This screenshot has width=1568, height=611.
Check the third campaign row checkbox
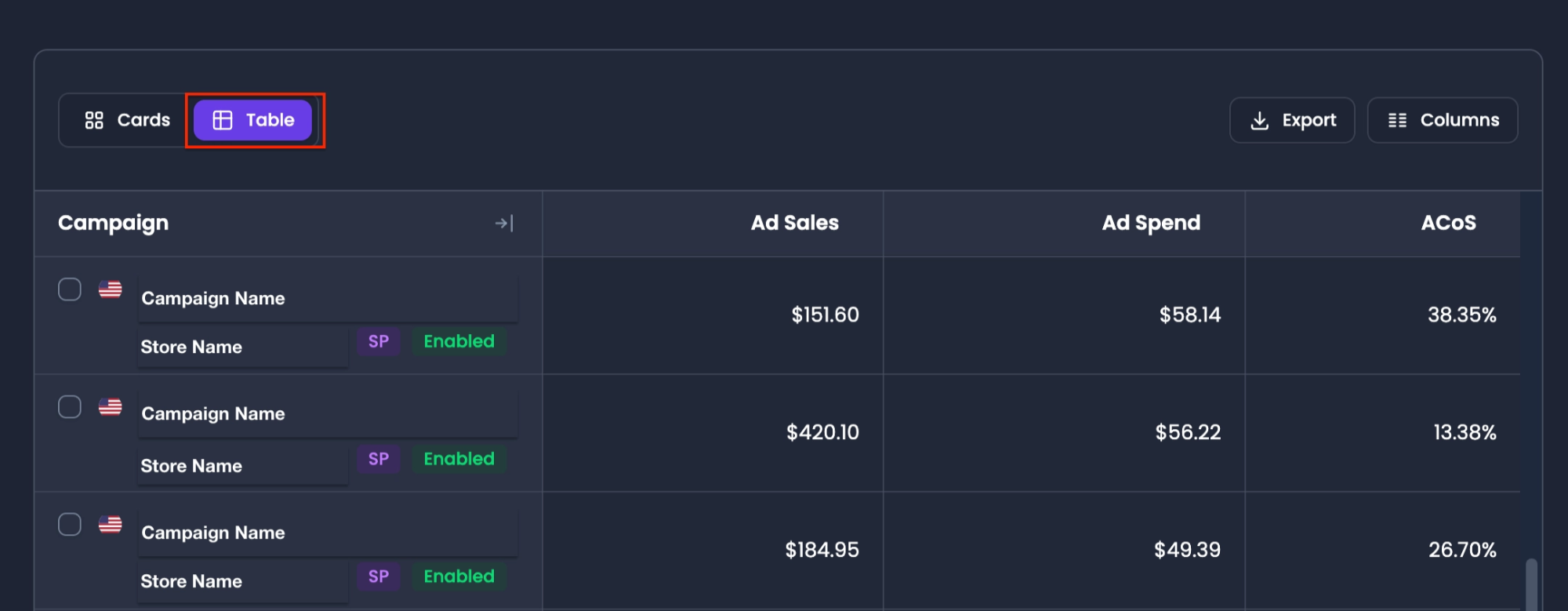[70, 524]
